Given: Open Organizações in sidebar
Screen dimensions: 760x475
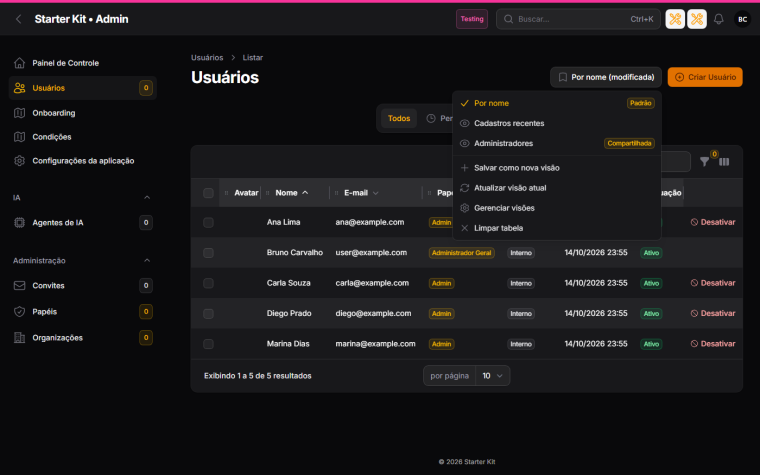Looking at the screenshot, I should [82, 337].
